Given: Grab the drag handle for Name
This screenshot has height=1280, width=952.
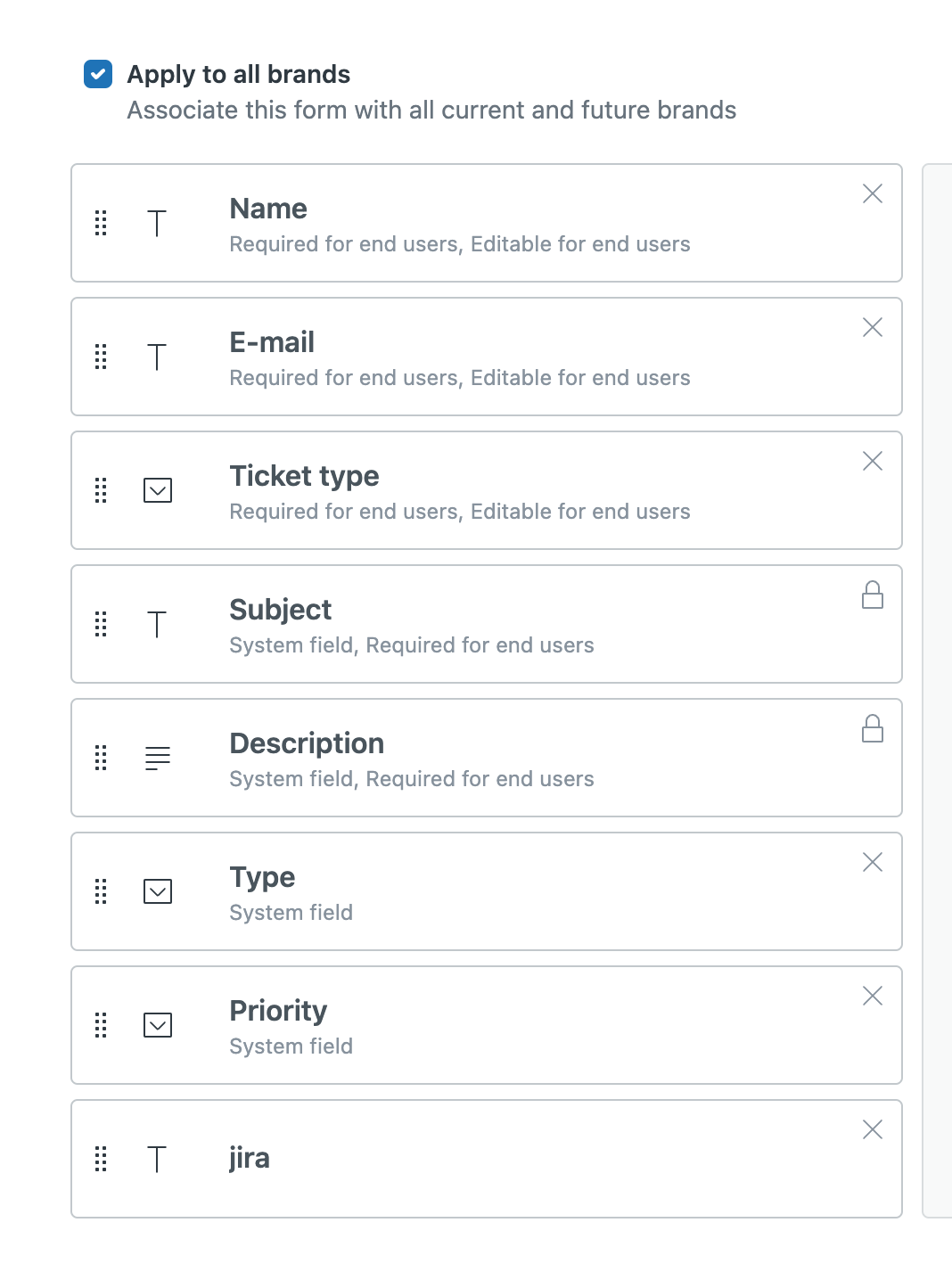Looking at the screenshot, I should pos(101,223).
